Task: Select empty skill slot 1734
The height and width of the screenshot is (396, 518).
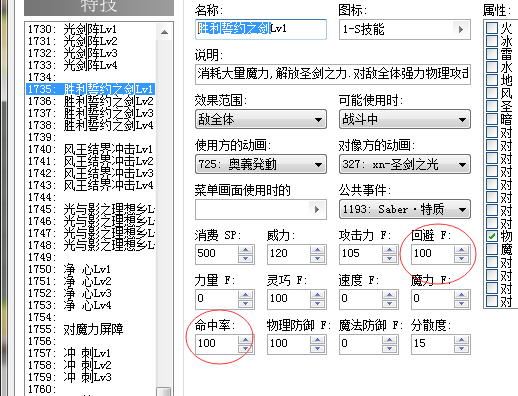Action: tap(90, 77)
